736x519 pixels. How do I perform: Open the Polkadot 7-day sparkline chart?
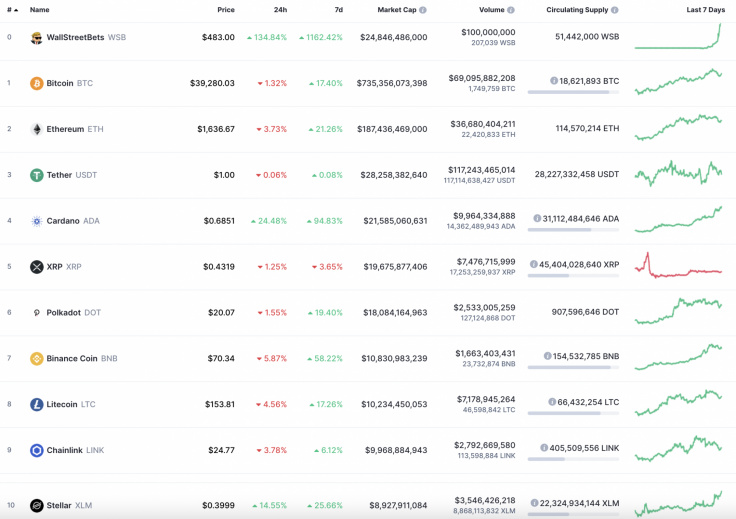point(678,311)
